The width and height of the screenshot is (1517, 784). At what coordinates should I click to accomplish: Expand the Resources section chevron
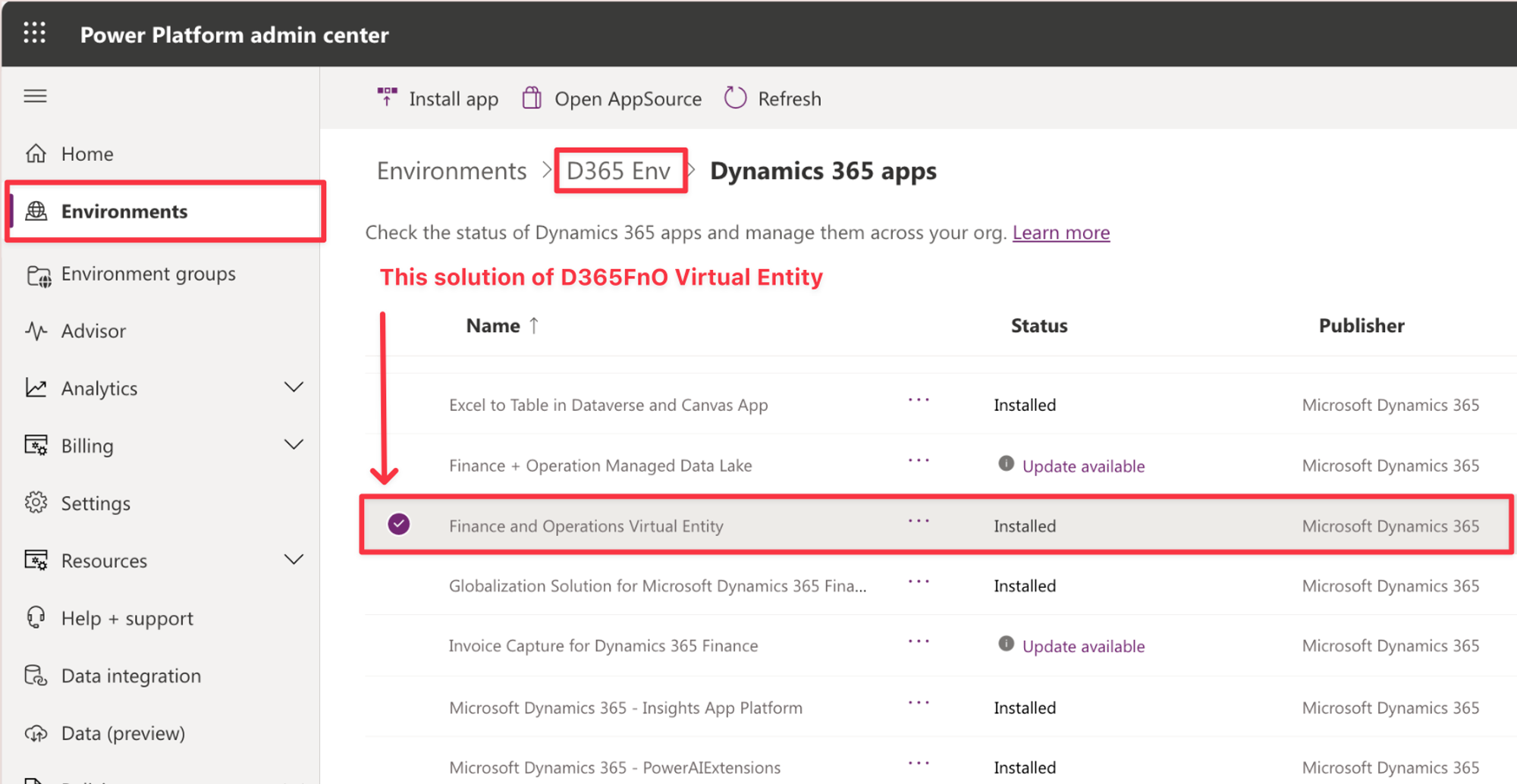point(294,560)
